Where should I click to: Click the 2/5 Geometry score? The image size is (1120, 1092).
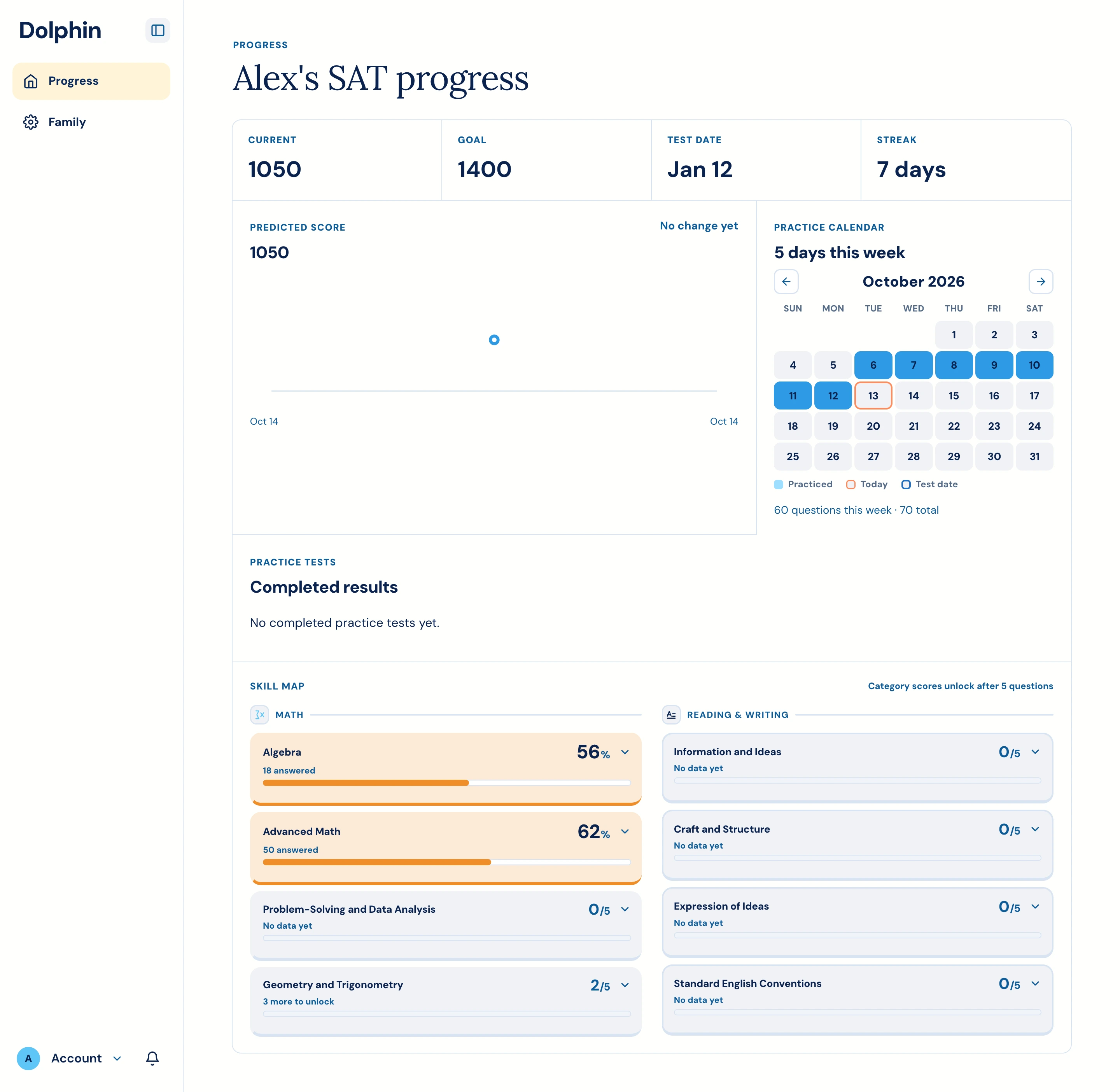click(600, 985)
